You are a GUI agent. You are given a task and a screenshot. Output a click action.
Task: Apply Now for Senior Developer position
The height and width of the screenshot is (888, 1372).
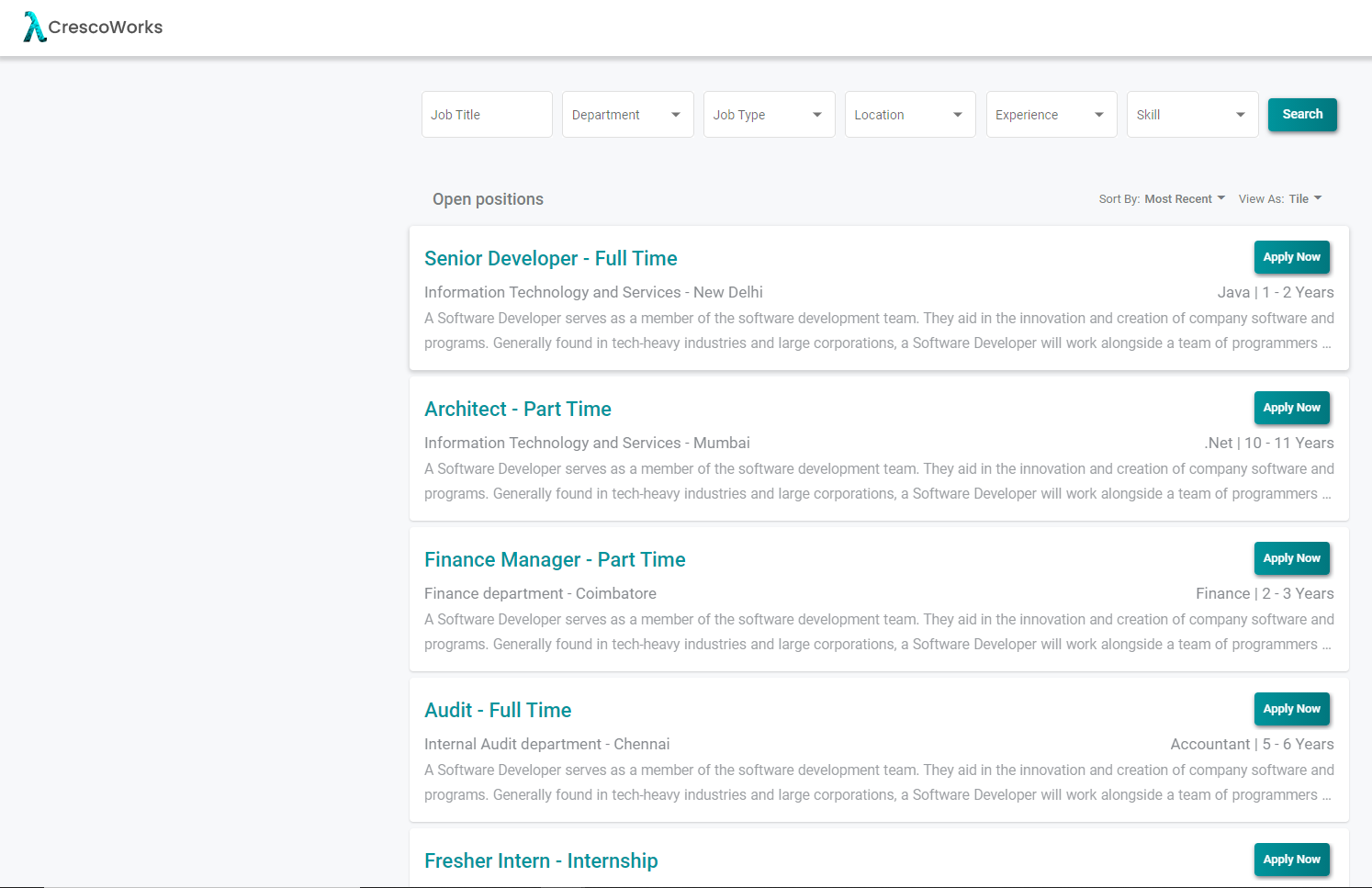tap(1291, 257)
